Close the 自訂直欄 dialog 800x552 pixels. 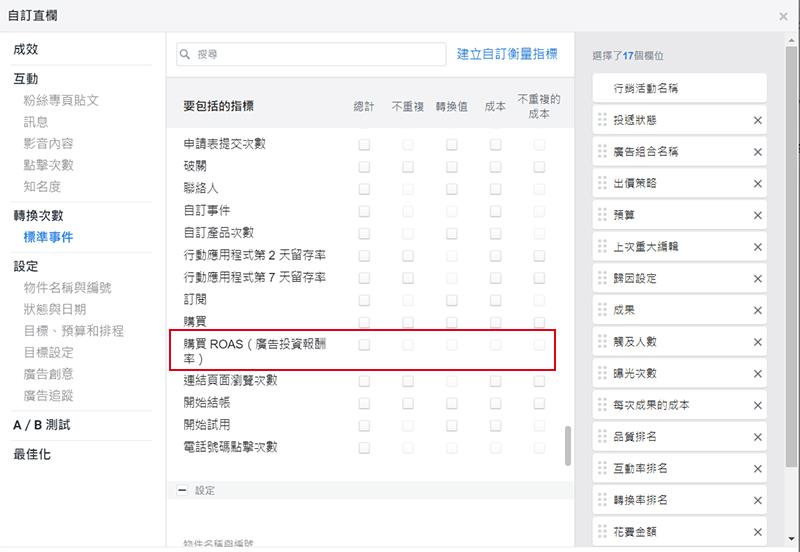783,16
